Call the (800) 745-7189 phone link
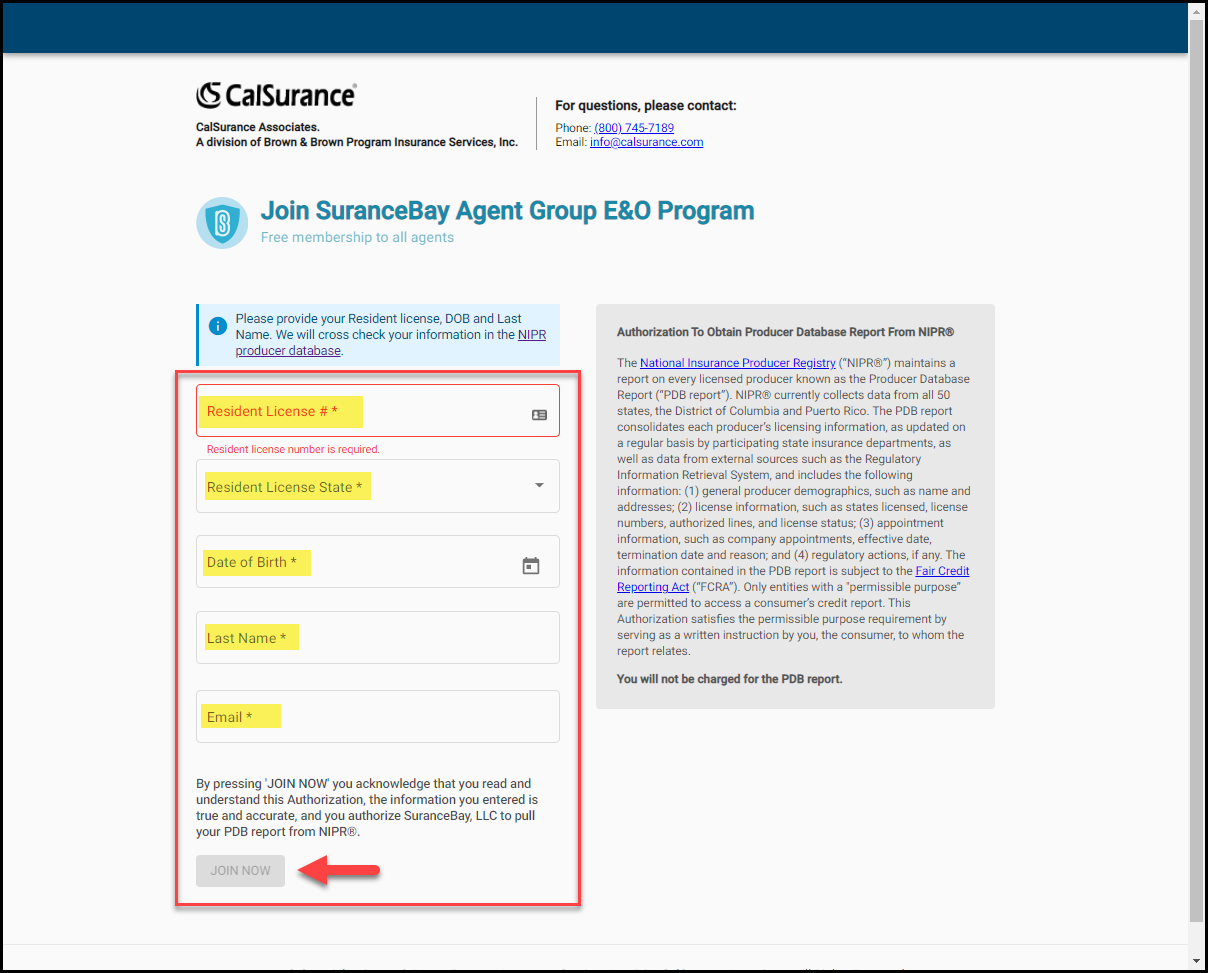1208x973 pixels. coord(634,128)
